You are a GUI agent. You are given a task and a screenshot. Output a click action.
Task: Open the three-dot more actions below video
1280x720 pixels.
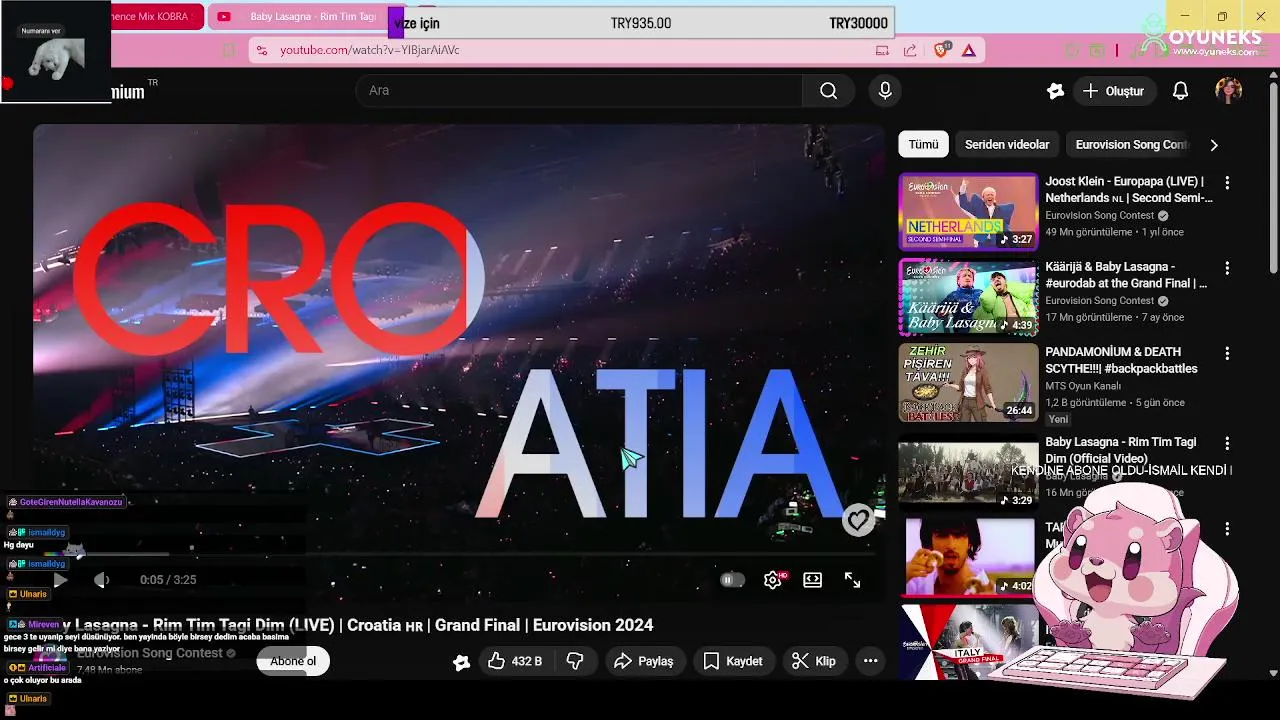(870, 661)
